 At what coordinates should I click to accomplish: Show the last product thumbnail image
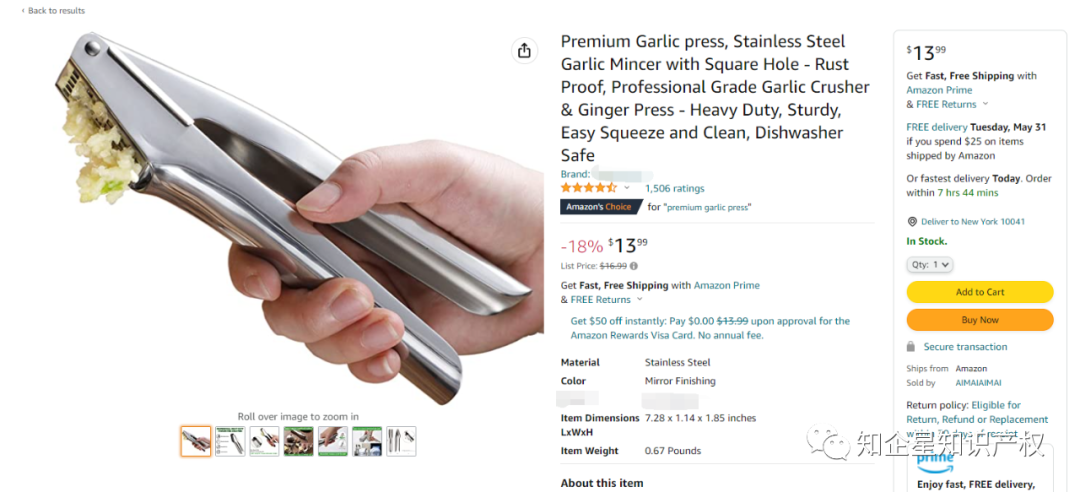[x=401, y=441]
